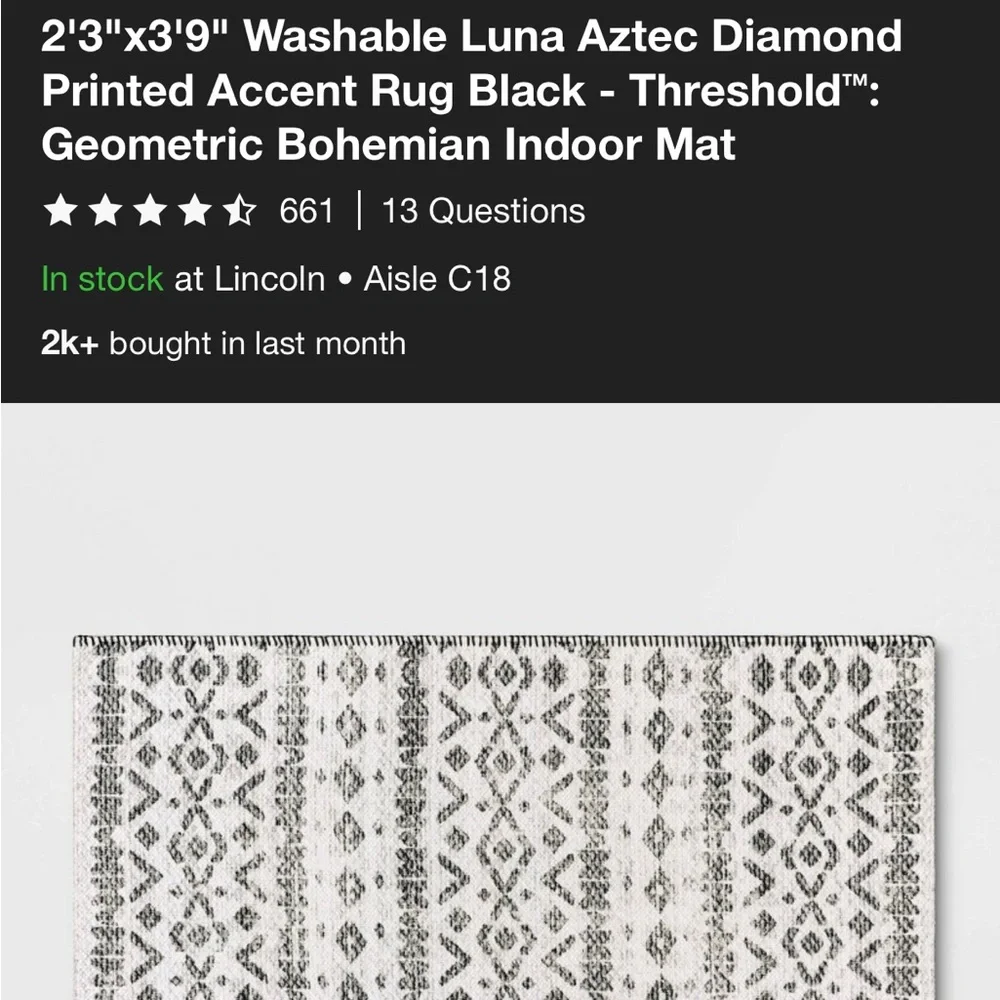Click the first filled rating star
The image size is (1000, 1000).
61,210
